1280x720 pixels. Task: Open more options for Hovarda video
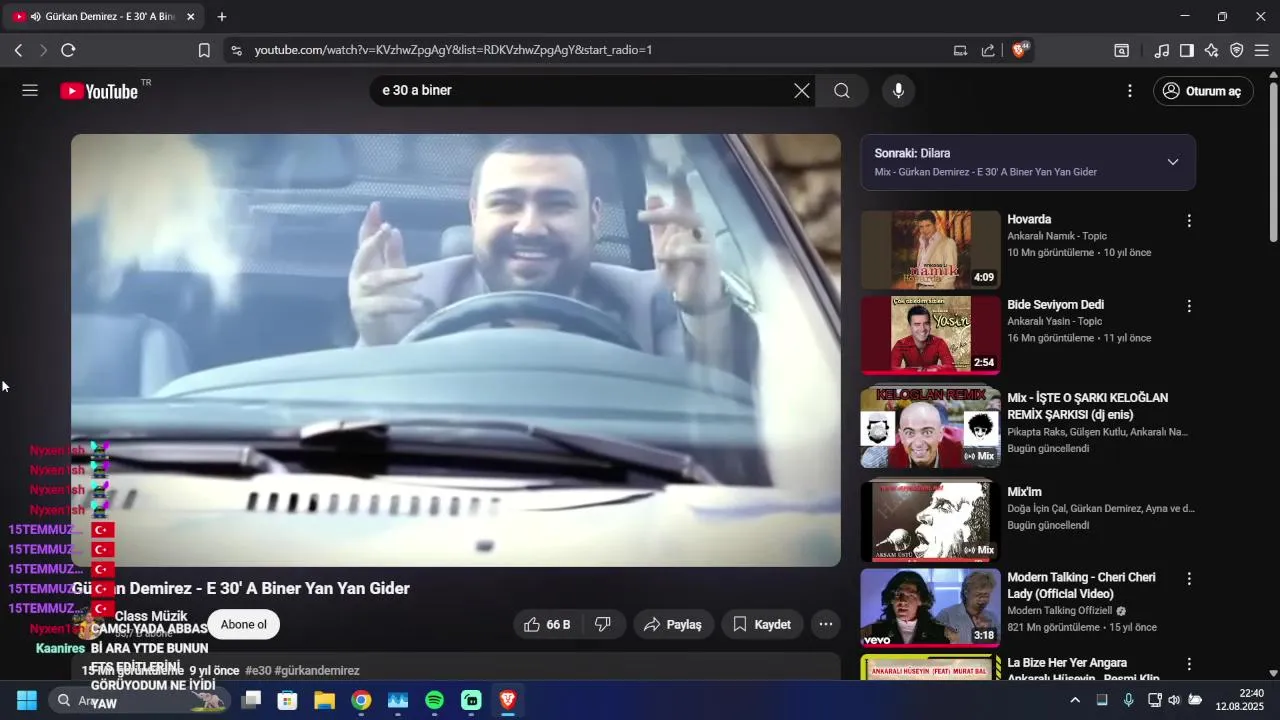1189,221
